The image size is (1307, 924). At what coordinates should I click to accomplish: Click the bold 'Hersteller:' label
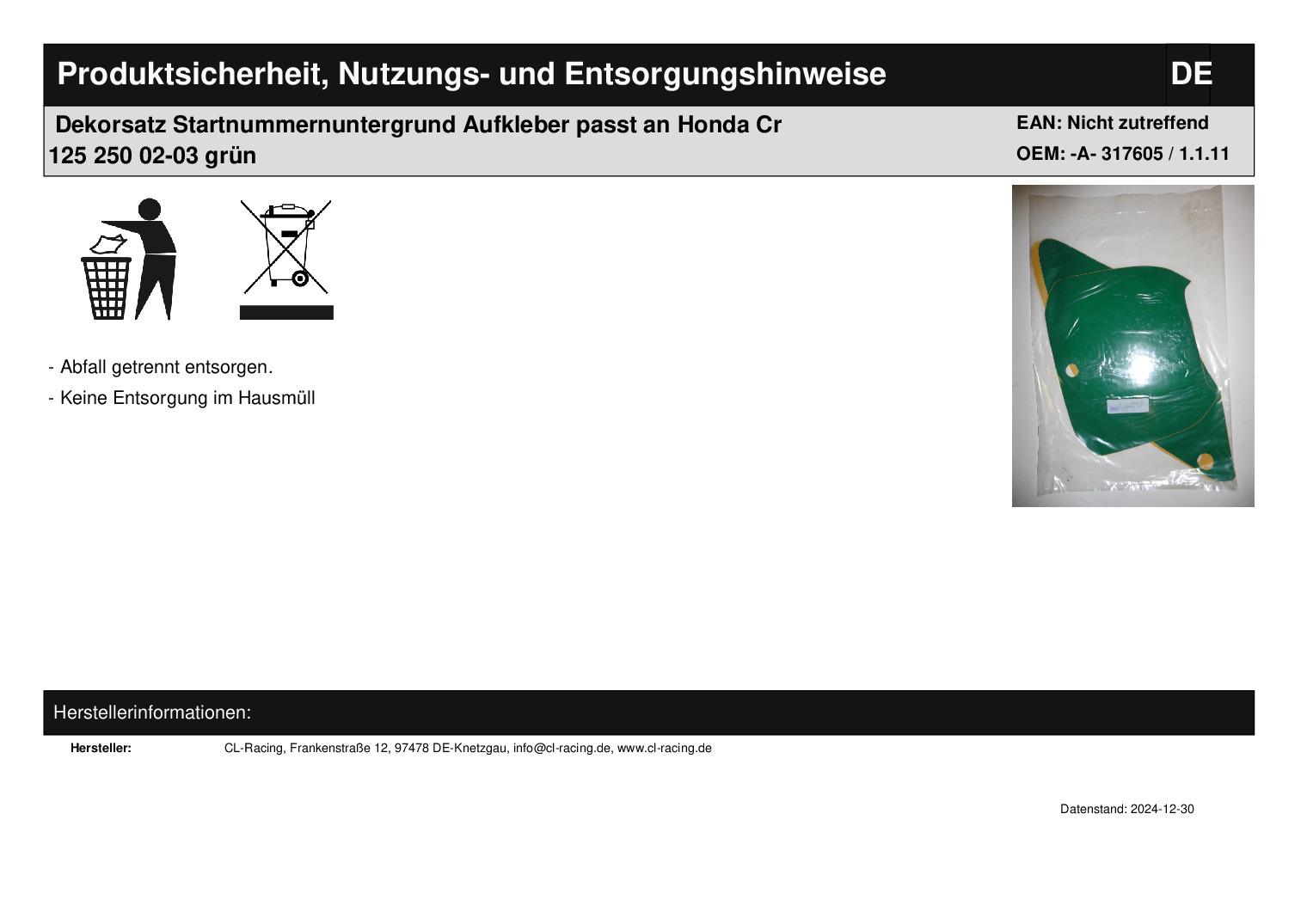(x=101, y=748)
